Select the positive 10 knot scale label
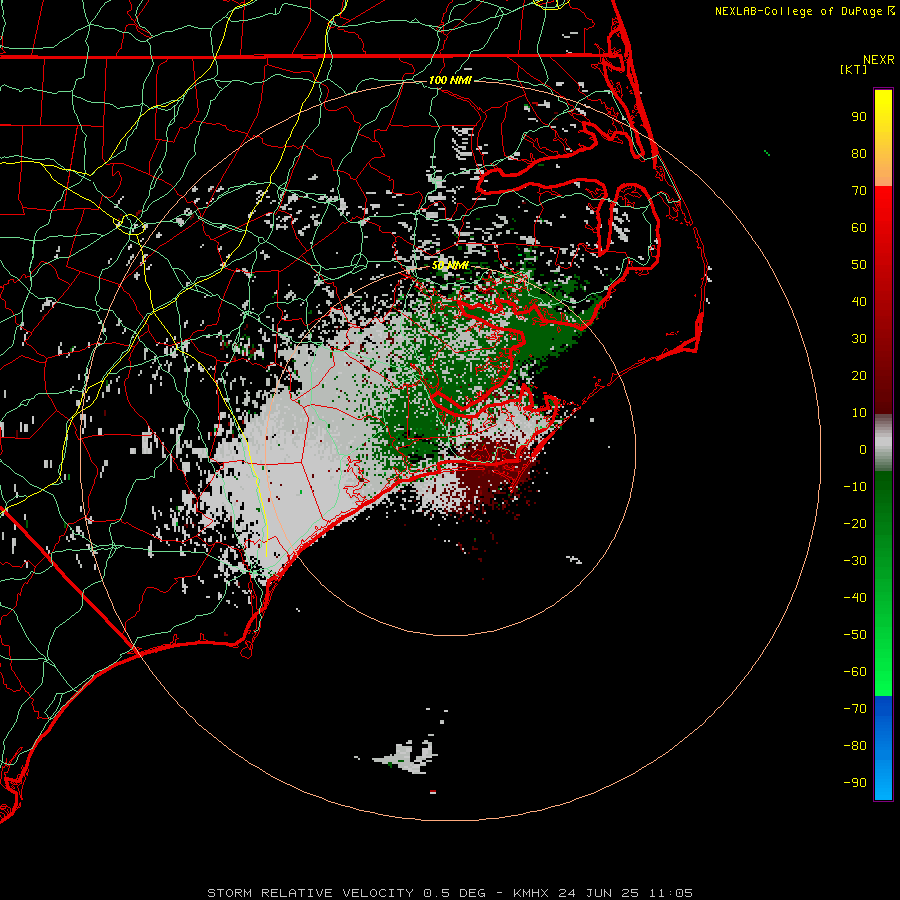Image resolution: width=900 pixels, height=900 pixels. click(x=859, y=413)
